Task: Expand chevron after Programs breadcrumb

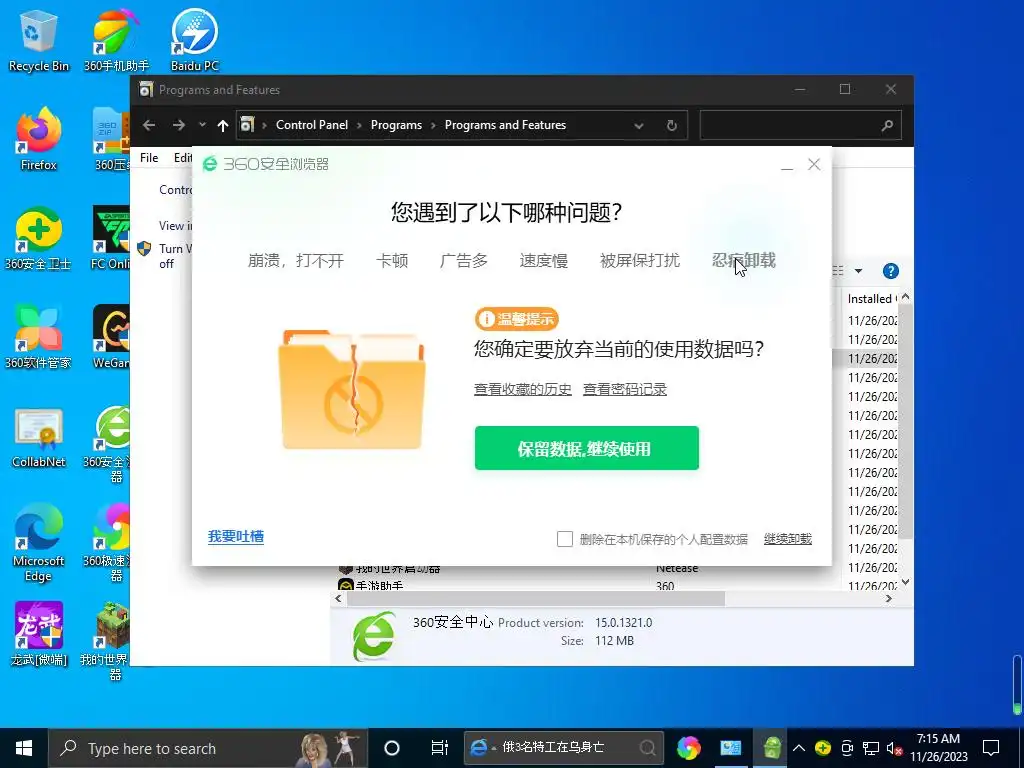Action: click(433, 125)
